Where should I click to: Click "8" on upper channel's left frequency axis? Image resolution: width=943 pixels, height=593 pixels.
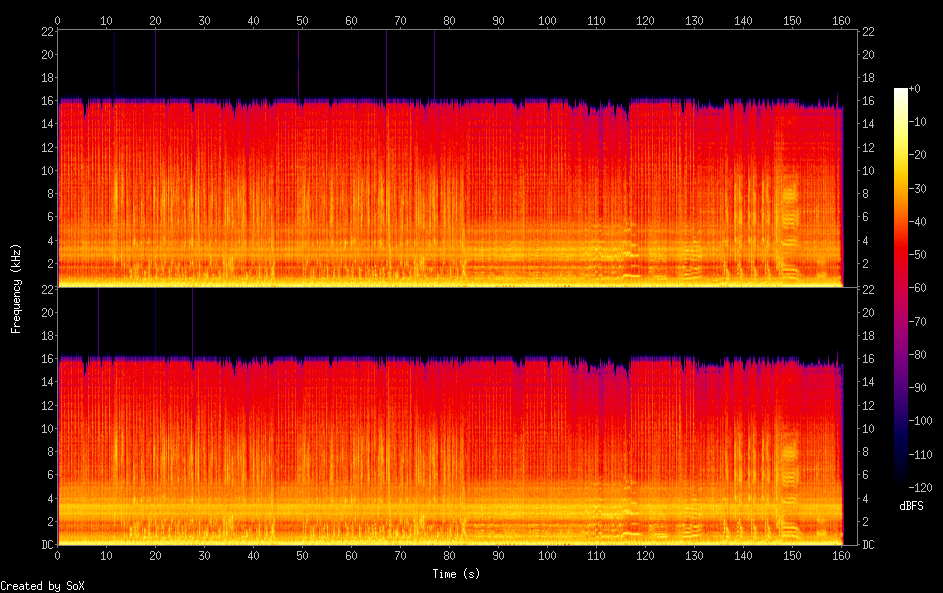click(51, 194)
